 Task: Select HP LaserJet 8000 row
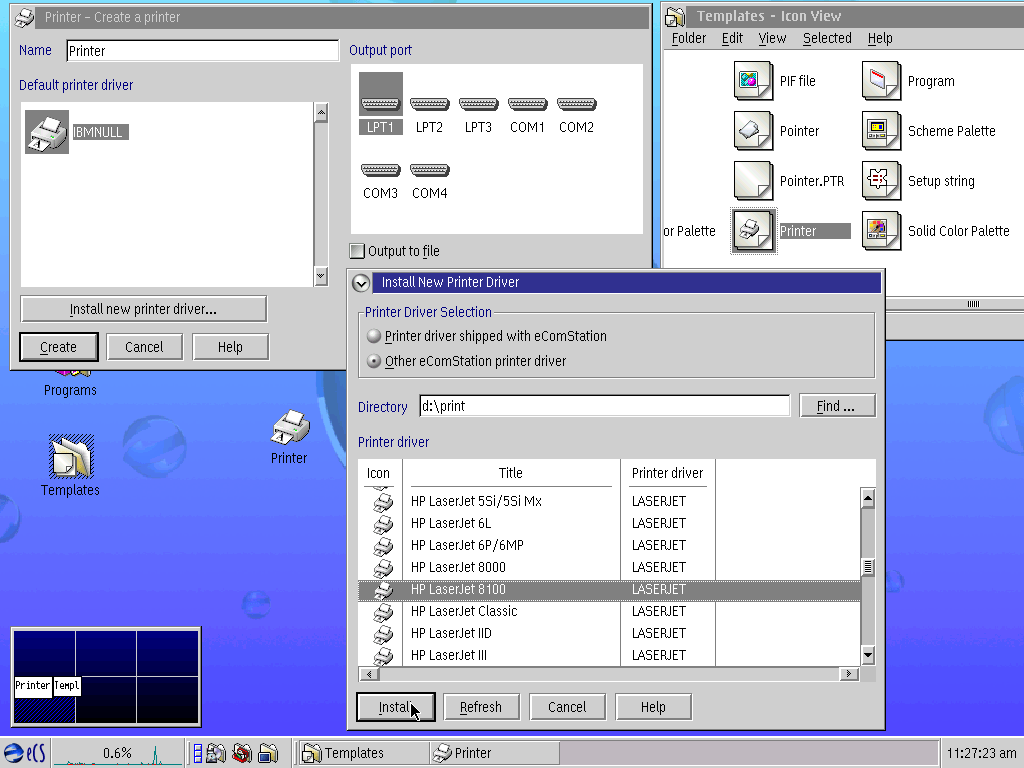pyautogui.click(x=609, y=568)
